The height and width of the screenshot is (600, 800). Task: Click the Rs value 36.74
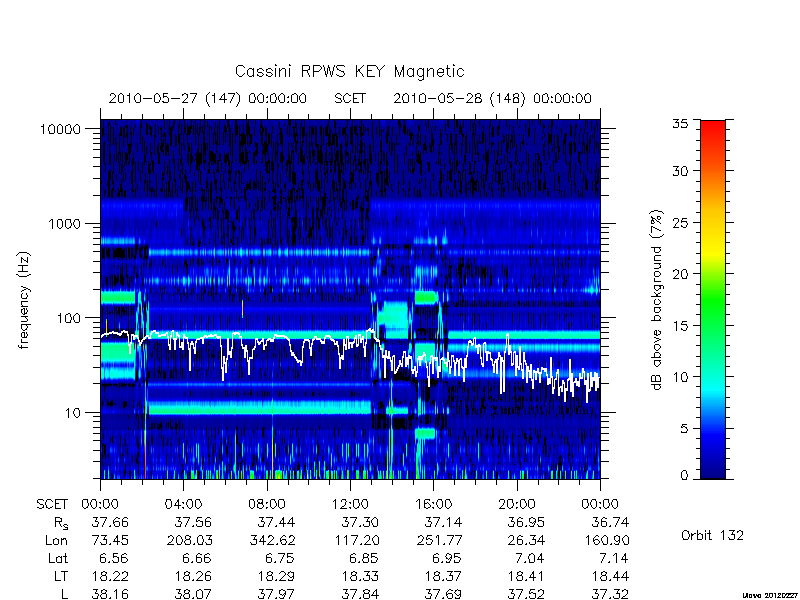[x=610, y=523]
